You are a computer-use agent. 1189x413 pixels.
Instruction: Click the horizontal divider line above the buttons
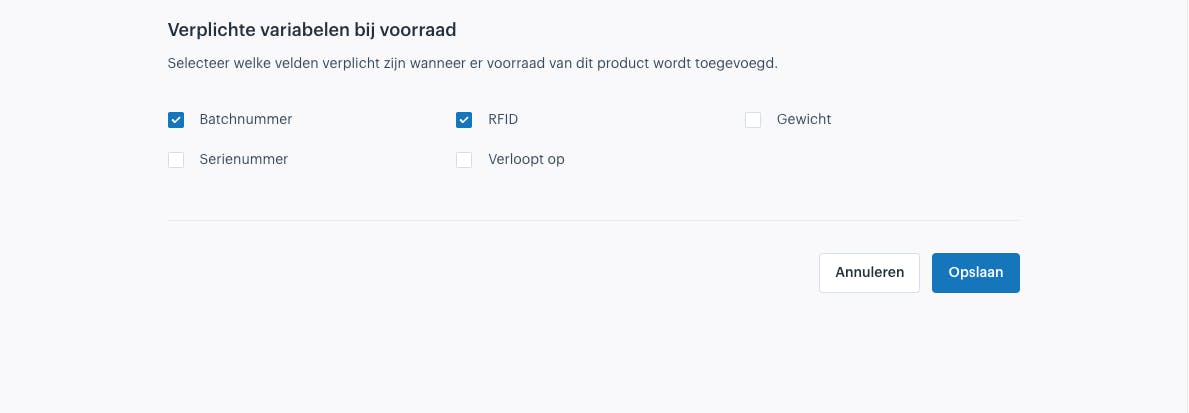tap(594, 221)
